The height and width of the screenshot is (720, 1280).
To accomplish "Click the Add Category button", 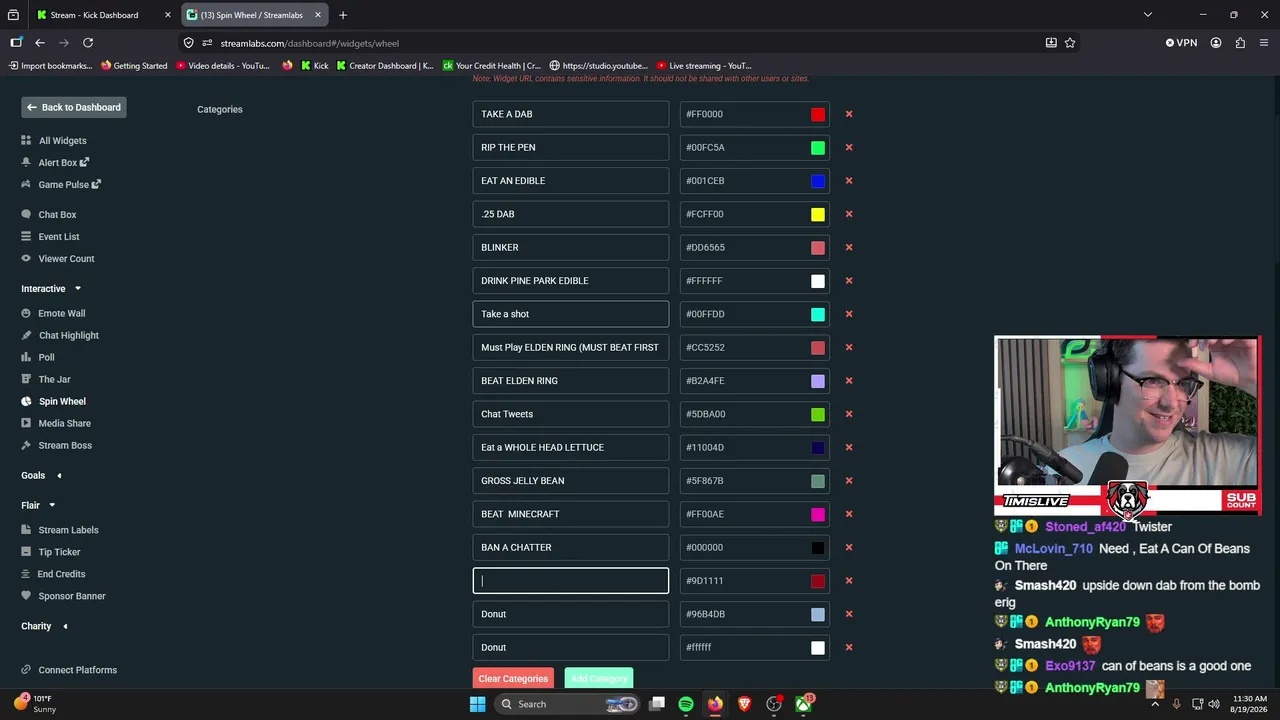I will 599,678.
